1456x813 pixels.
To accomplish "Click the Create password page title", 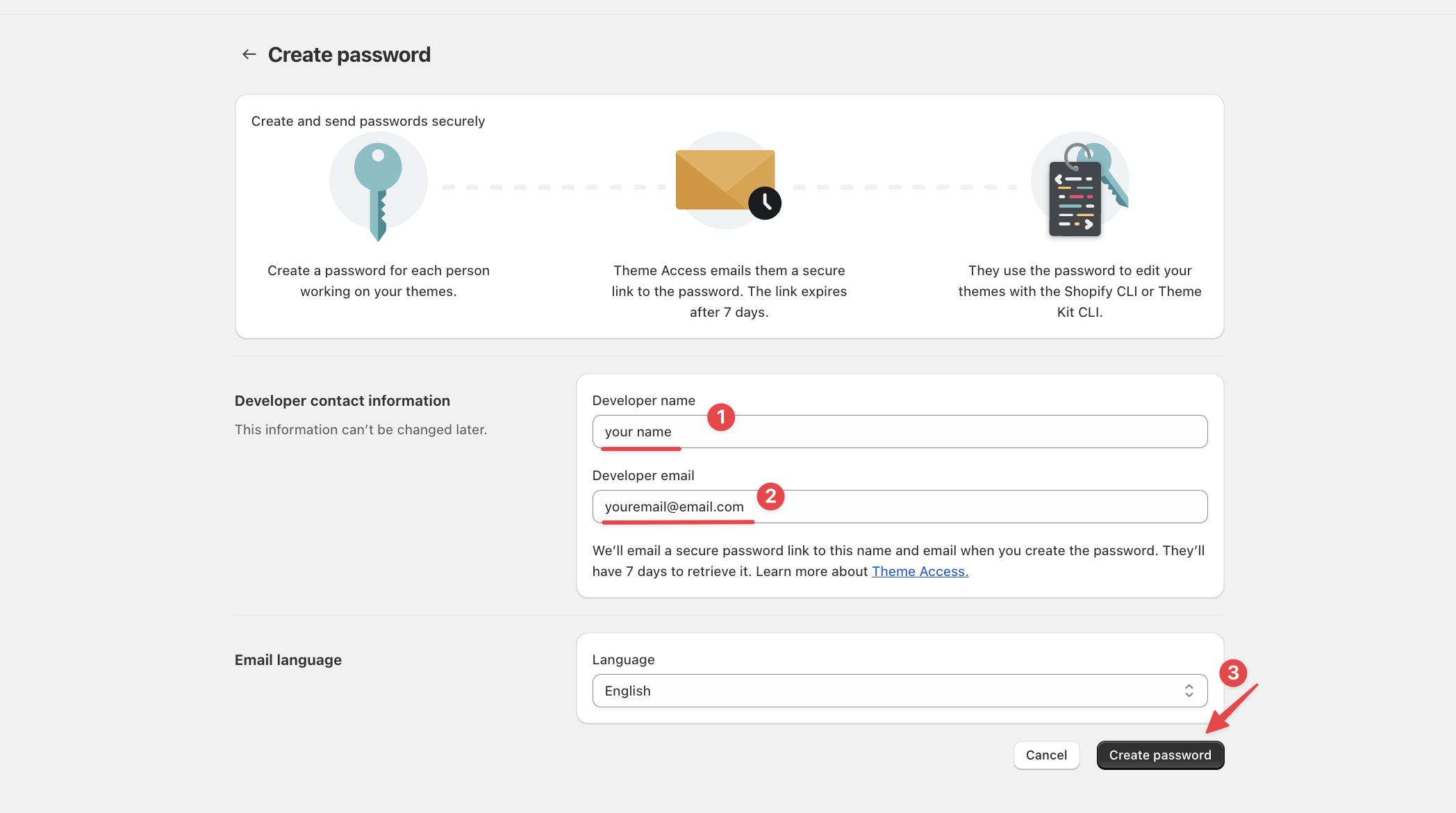I will pyautogui.click(x=349, y=54).
